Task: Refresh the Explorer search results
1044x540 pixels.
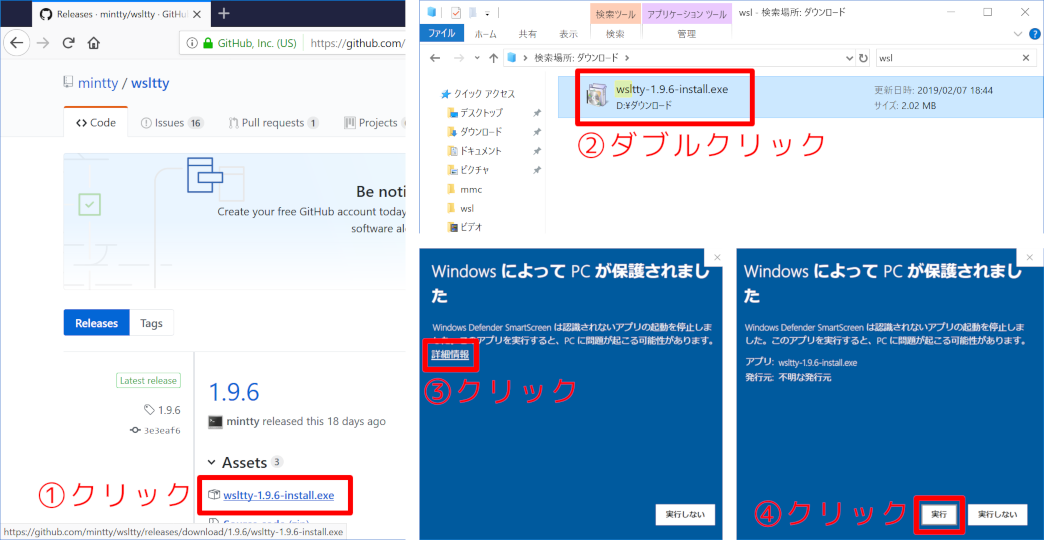Action: point(864,58)
